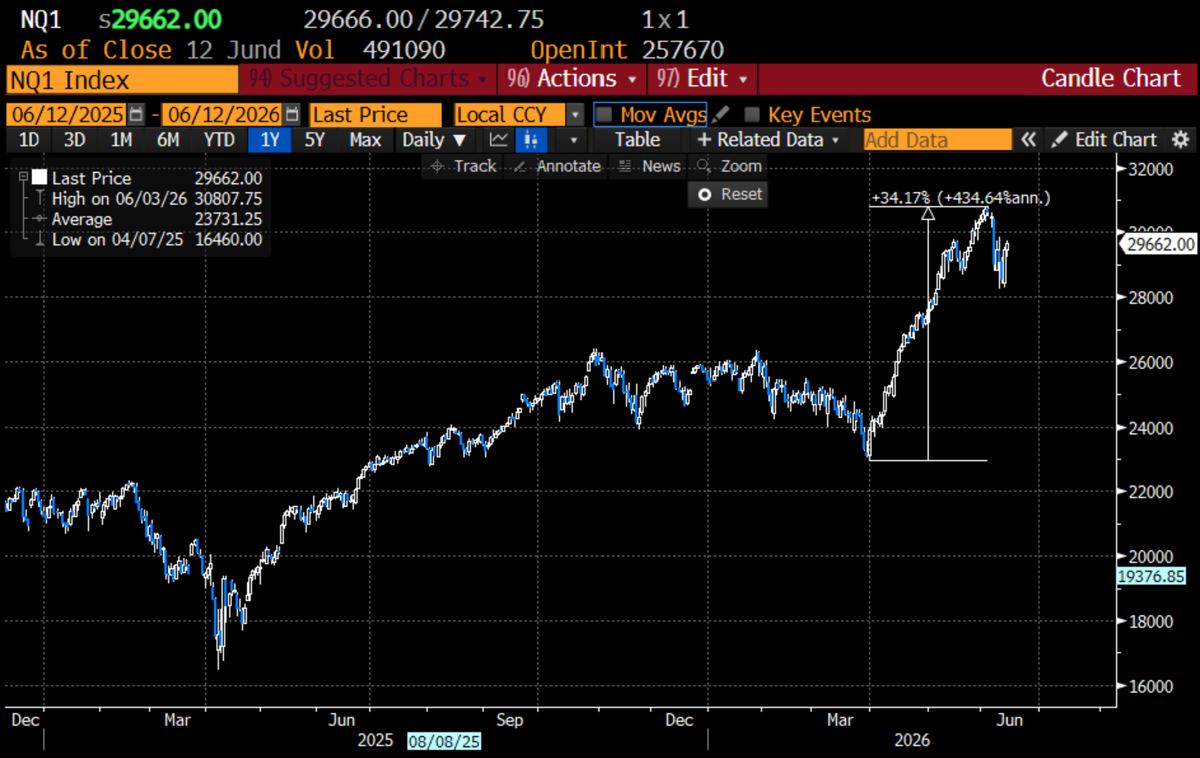Switch to Table view
This screenshot has width=1200, height=758.
tap(637, 140)
